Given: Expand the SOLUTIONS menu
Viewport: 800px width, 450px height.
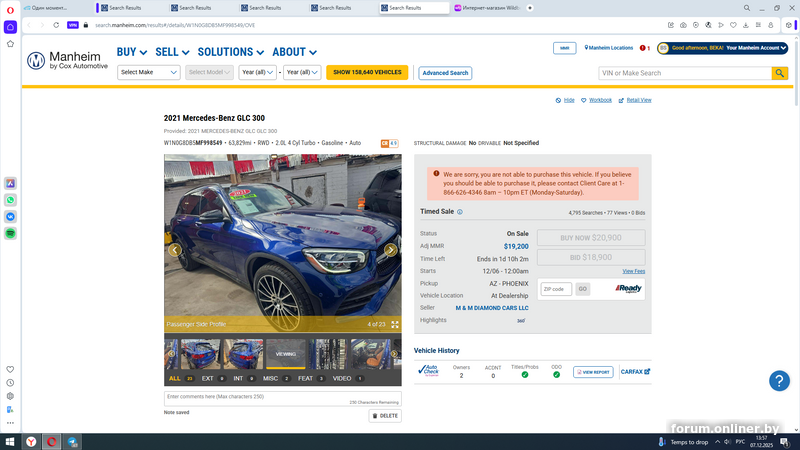Looking at the screenshot, I should coord(231,52).
